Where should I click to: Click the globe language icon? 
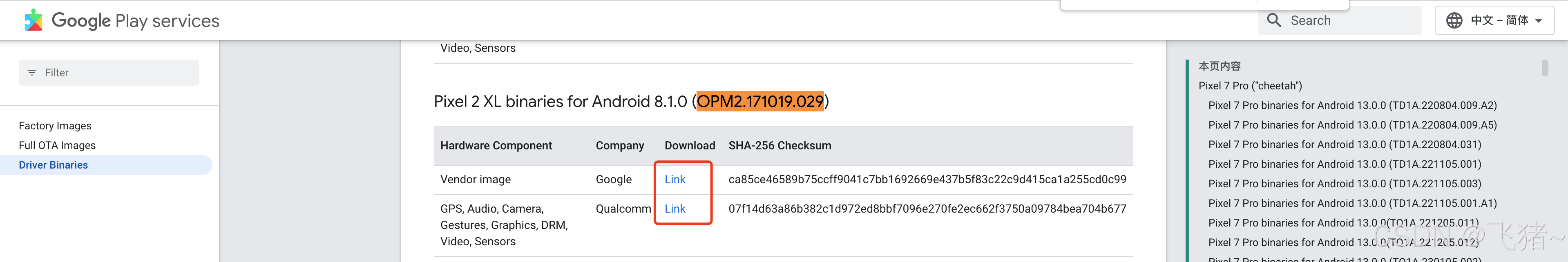click(1454, 20)
